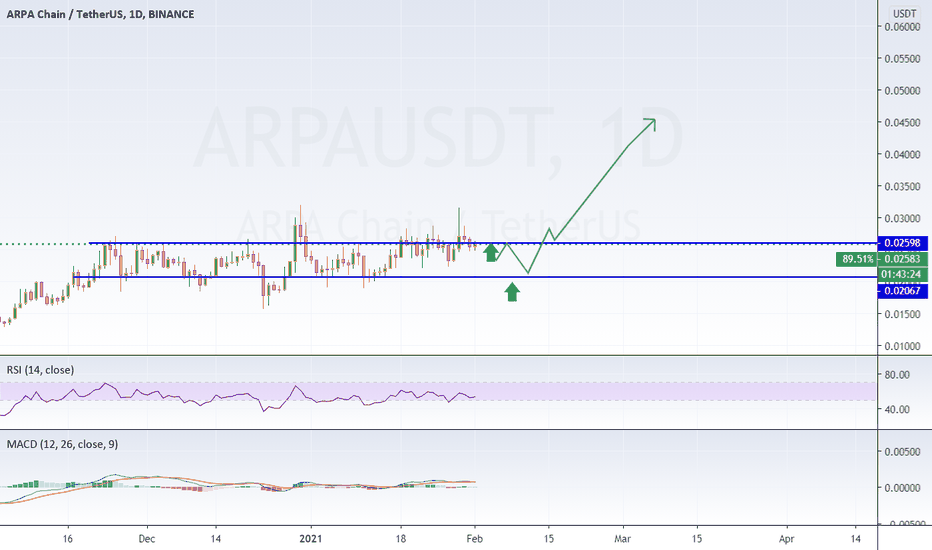Click the MACD (12, 26, close, 9) indicator title
The image size is (932, 550).
click(x=62, y=444)
